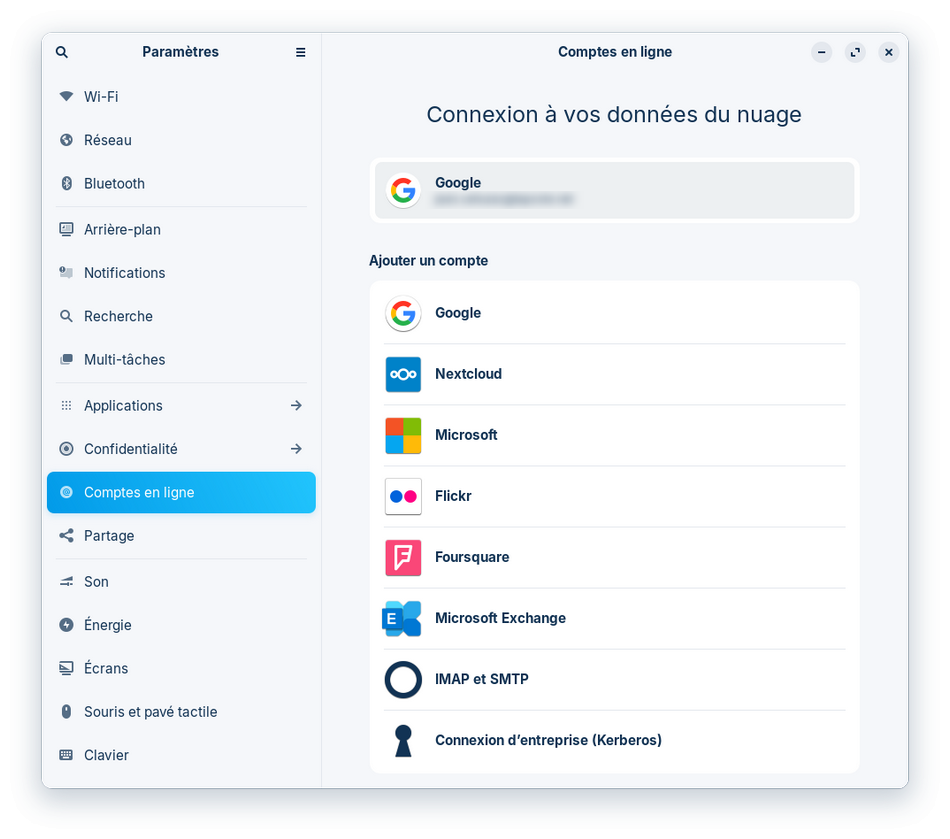Click the search icon in Paramètres header
This screenshot has height=839, width=950.
[62, 52]
